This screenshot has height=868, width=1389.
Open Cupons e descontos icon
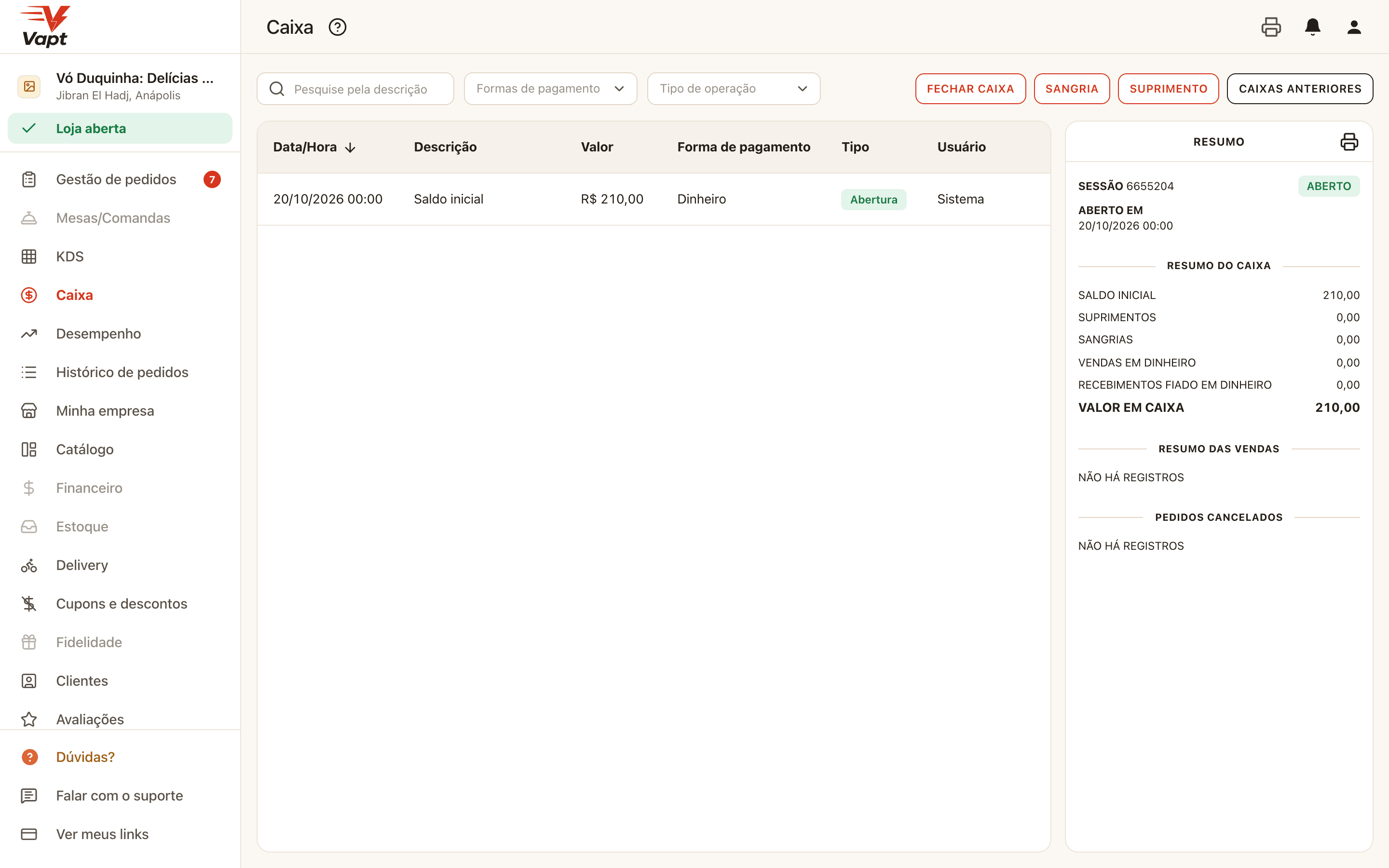[x=29, y=603]
